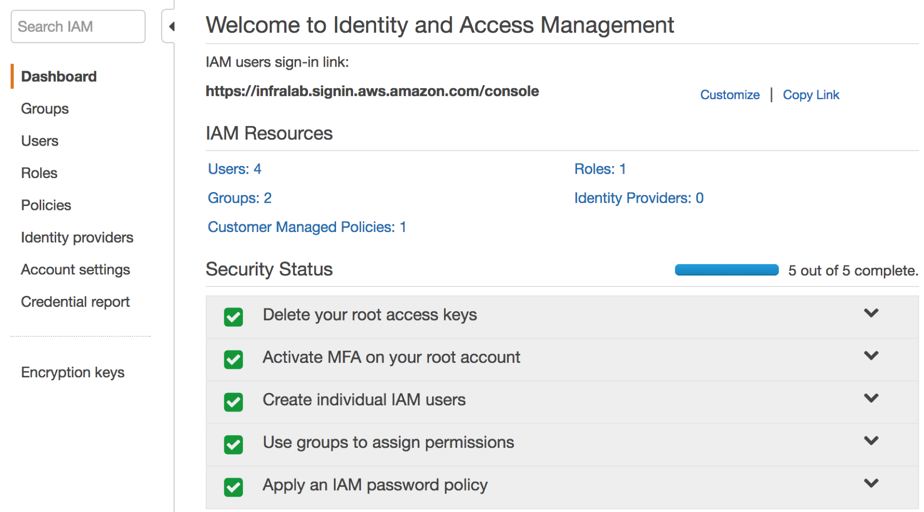This screenshot has width=924, height=512.
Task: Open Credential report in the sidebar
Action: pyautogui.click(x=75, y=302)
